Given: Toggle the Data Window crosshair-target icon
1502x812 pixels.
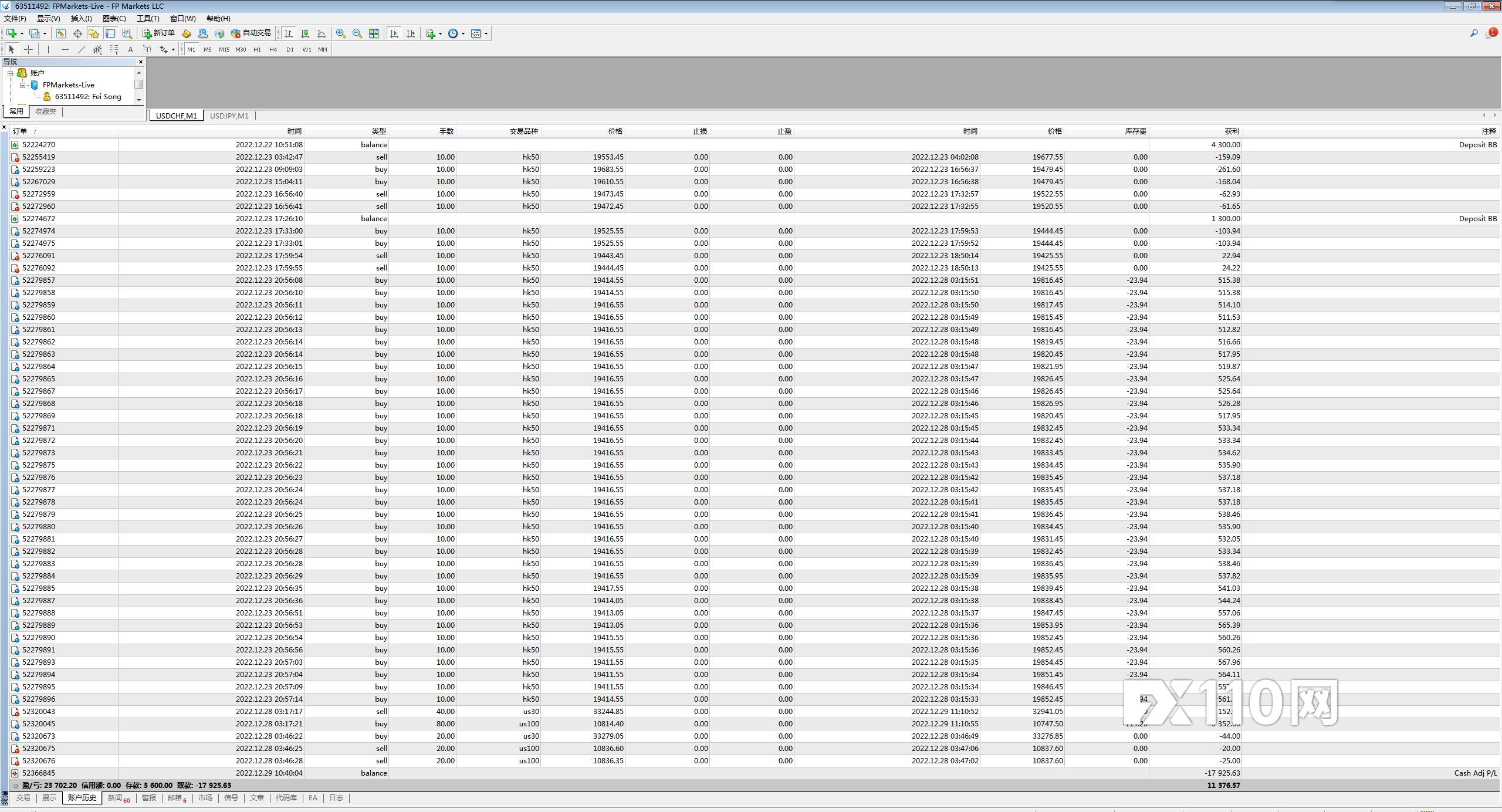Looking at the screenshot, I should point(77,33).
